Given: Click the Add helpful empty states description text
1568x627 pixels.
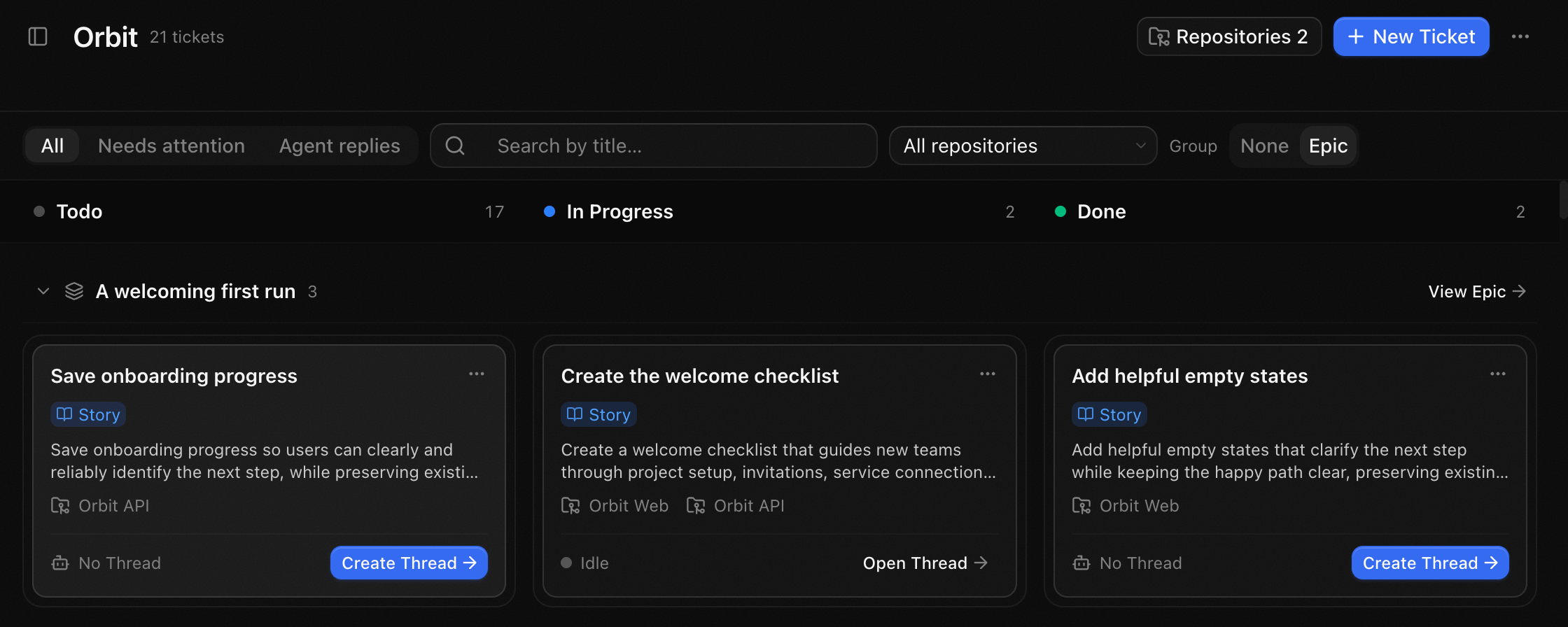Looking at the screenshot, I should coord(1290,460).
